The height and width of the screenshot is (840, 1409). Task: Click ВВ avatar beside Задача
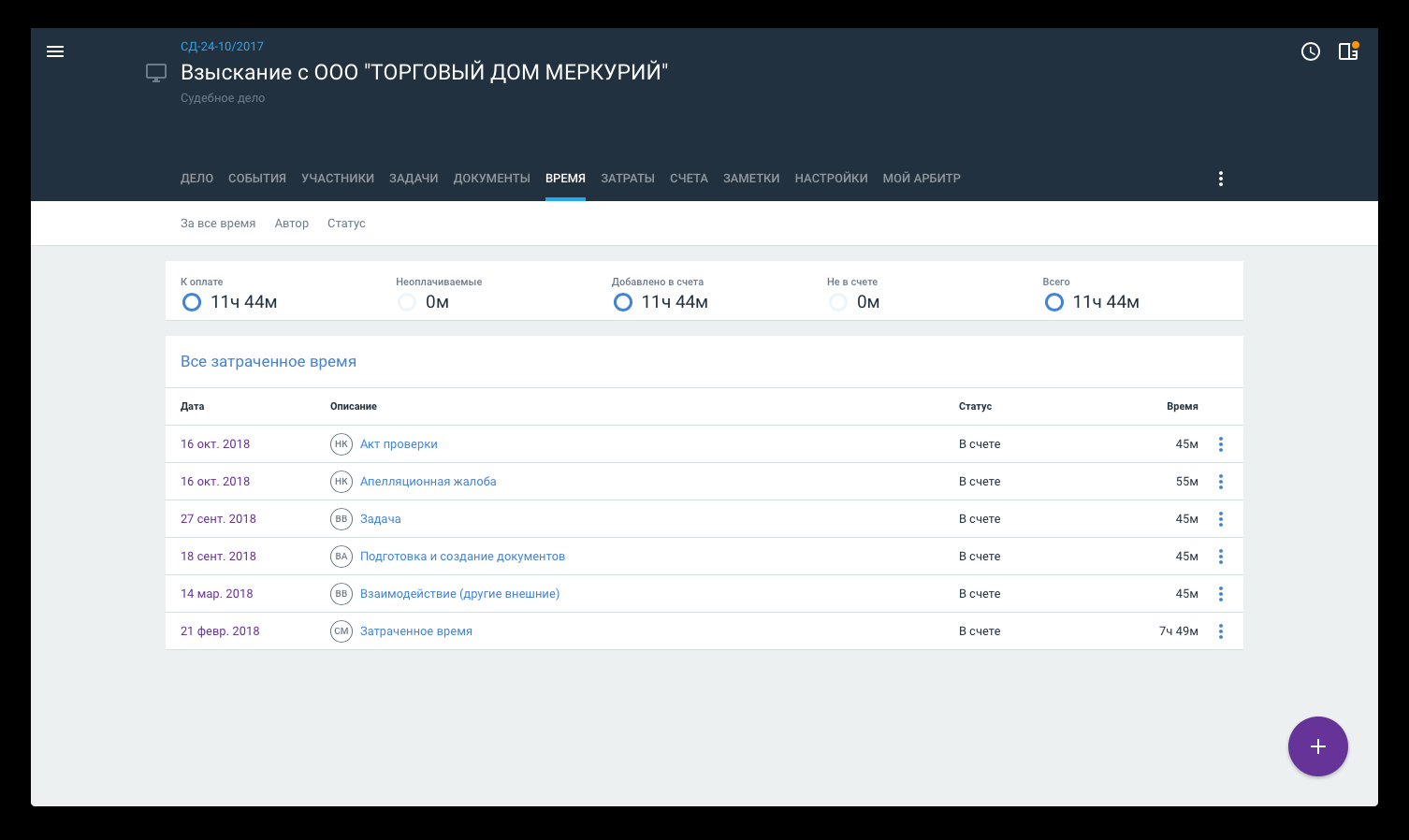(x=341, y=519)
